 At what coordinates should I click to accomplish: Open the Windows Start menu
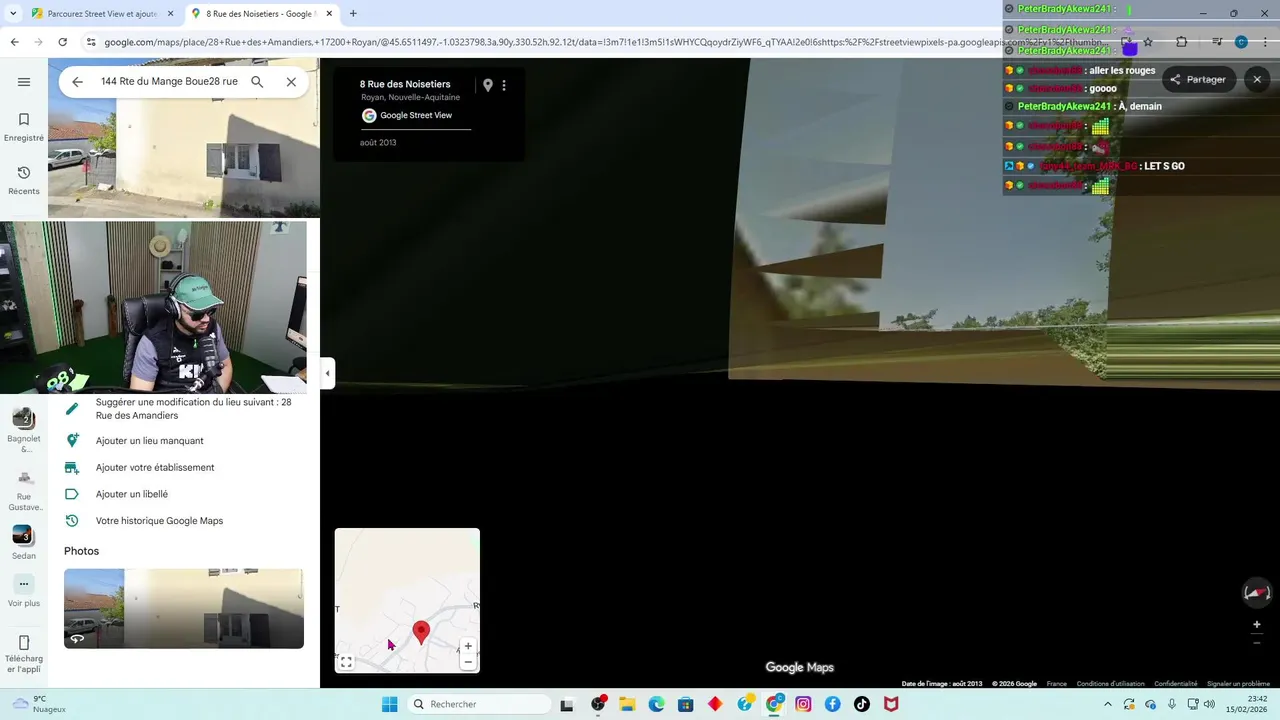point(389,704)
